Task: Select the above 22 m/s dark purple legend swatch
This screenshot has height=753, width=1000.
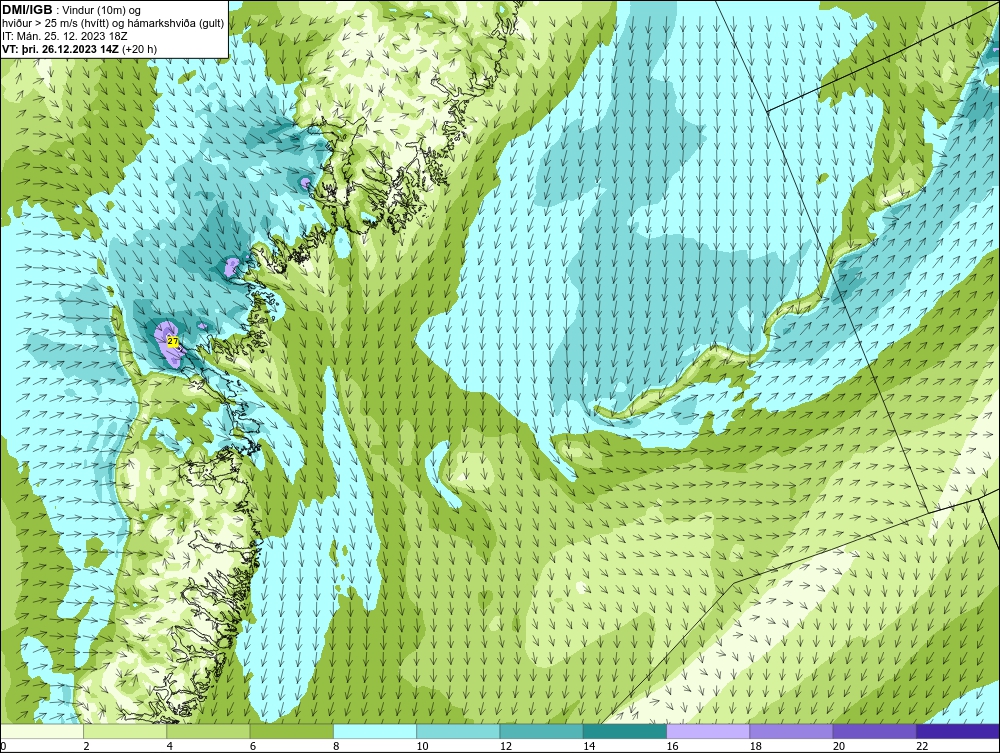Action: pos(958,731)
